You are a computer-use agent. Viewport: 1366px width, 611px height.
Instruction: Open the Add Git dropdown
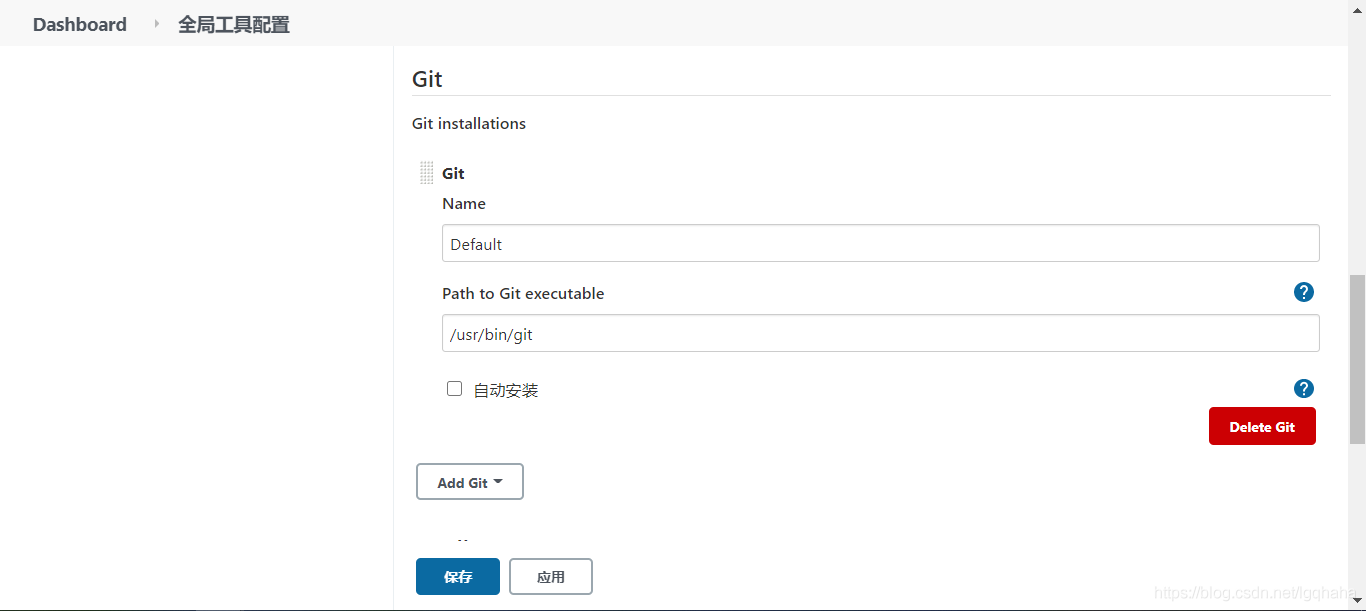(x=470, y=482)
